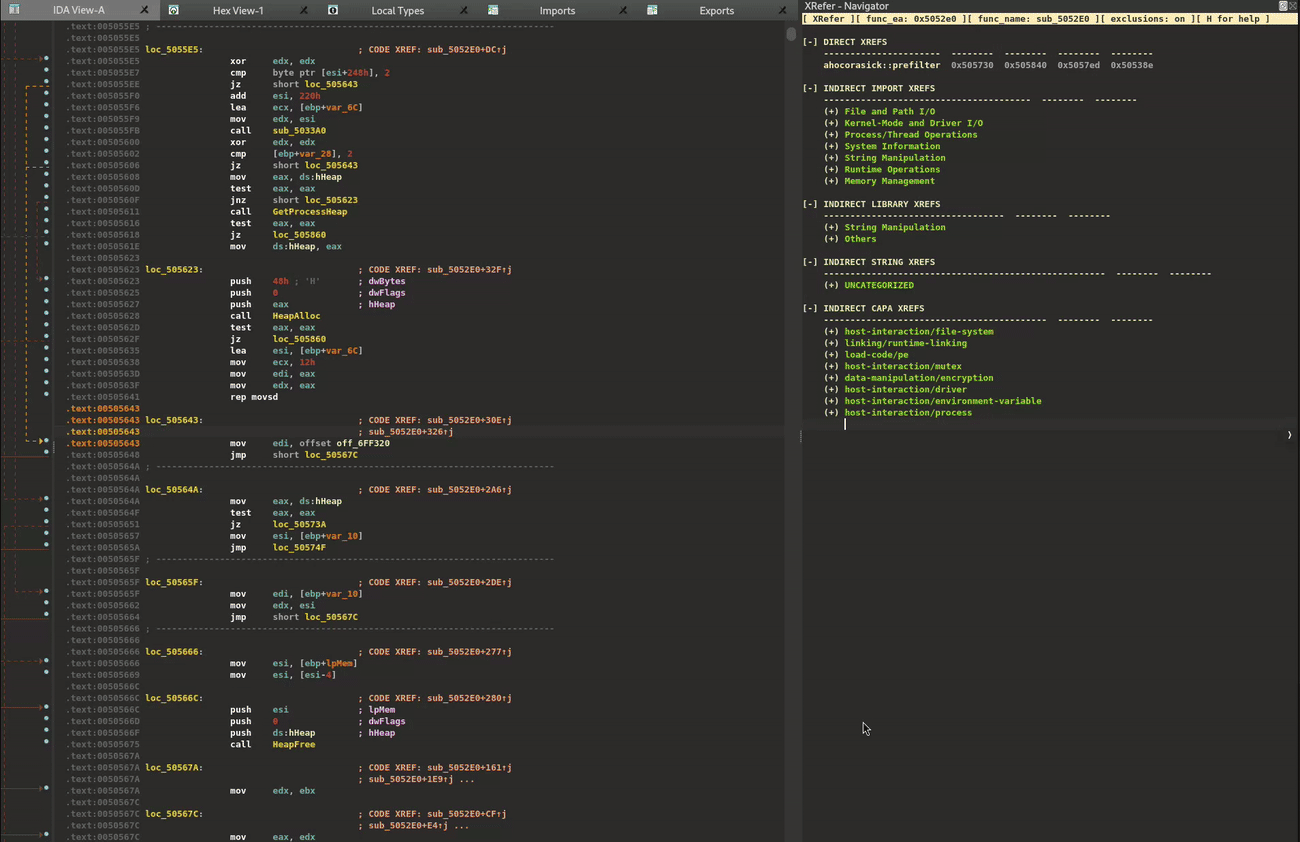Click the loc_505666 label

[x=174, y=652]
